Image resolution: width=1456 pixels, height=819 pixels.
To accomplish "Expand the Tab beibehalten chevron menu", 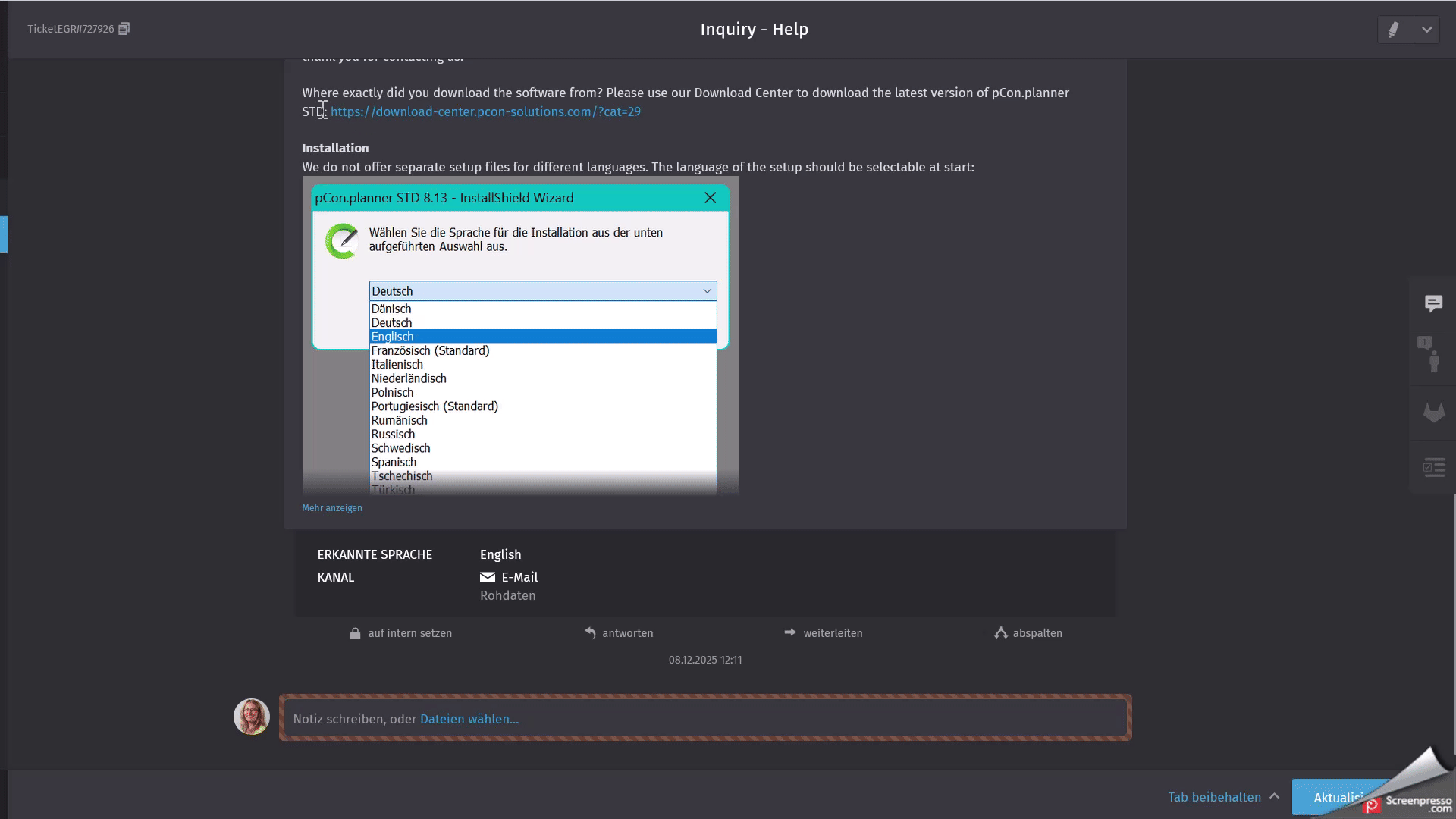I will [x=1275, y=796].
